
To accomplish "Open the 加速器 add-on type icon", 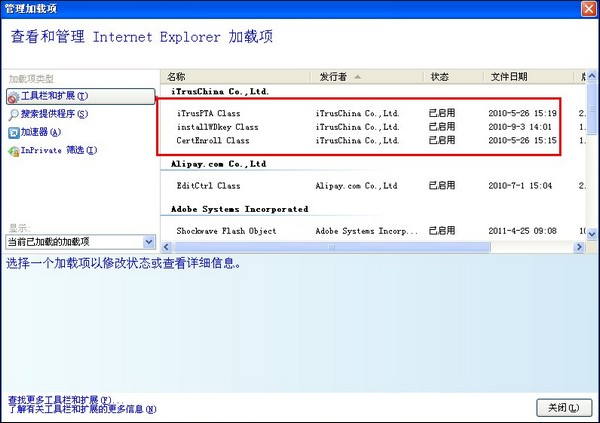I will click(13, 132).
